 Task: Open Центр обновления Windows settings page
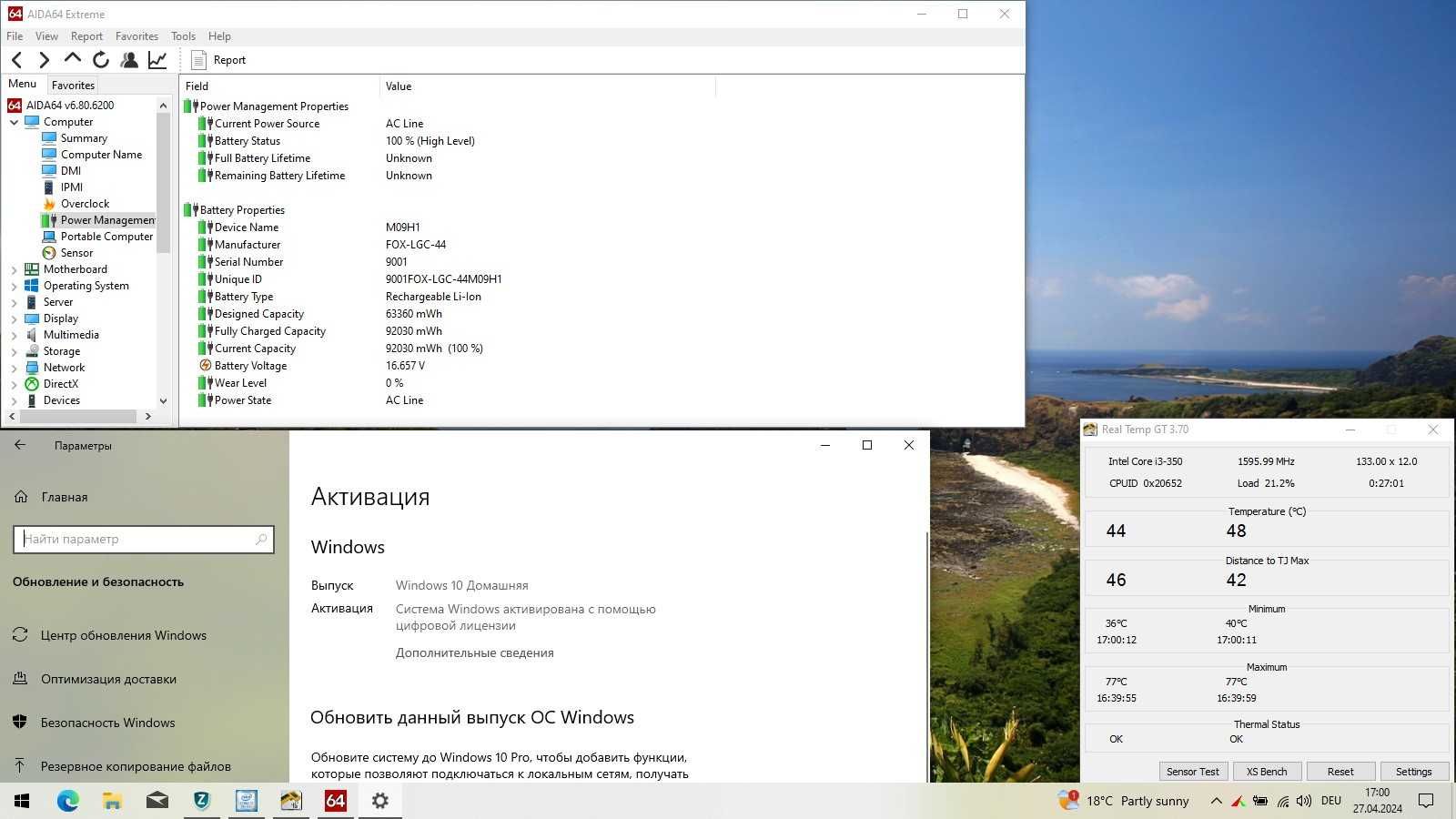click(x=123, y=635)
